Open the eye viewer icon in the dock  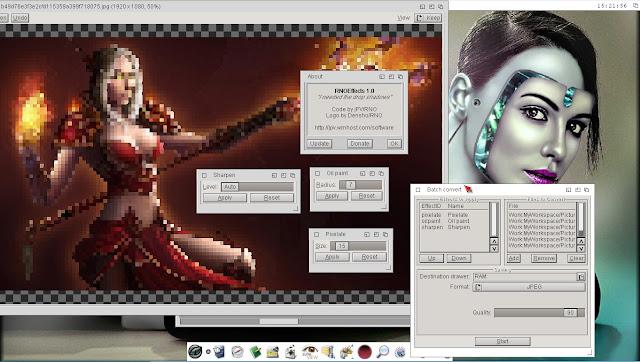click(x=310, y=351)
